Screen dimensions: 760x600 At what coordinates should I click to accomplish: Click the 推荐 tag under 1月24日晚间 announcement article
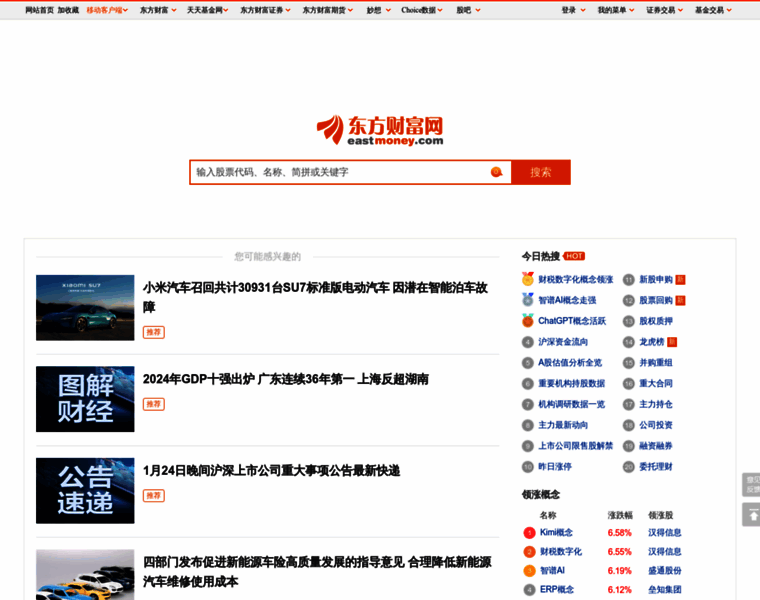pos(154,496)
